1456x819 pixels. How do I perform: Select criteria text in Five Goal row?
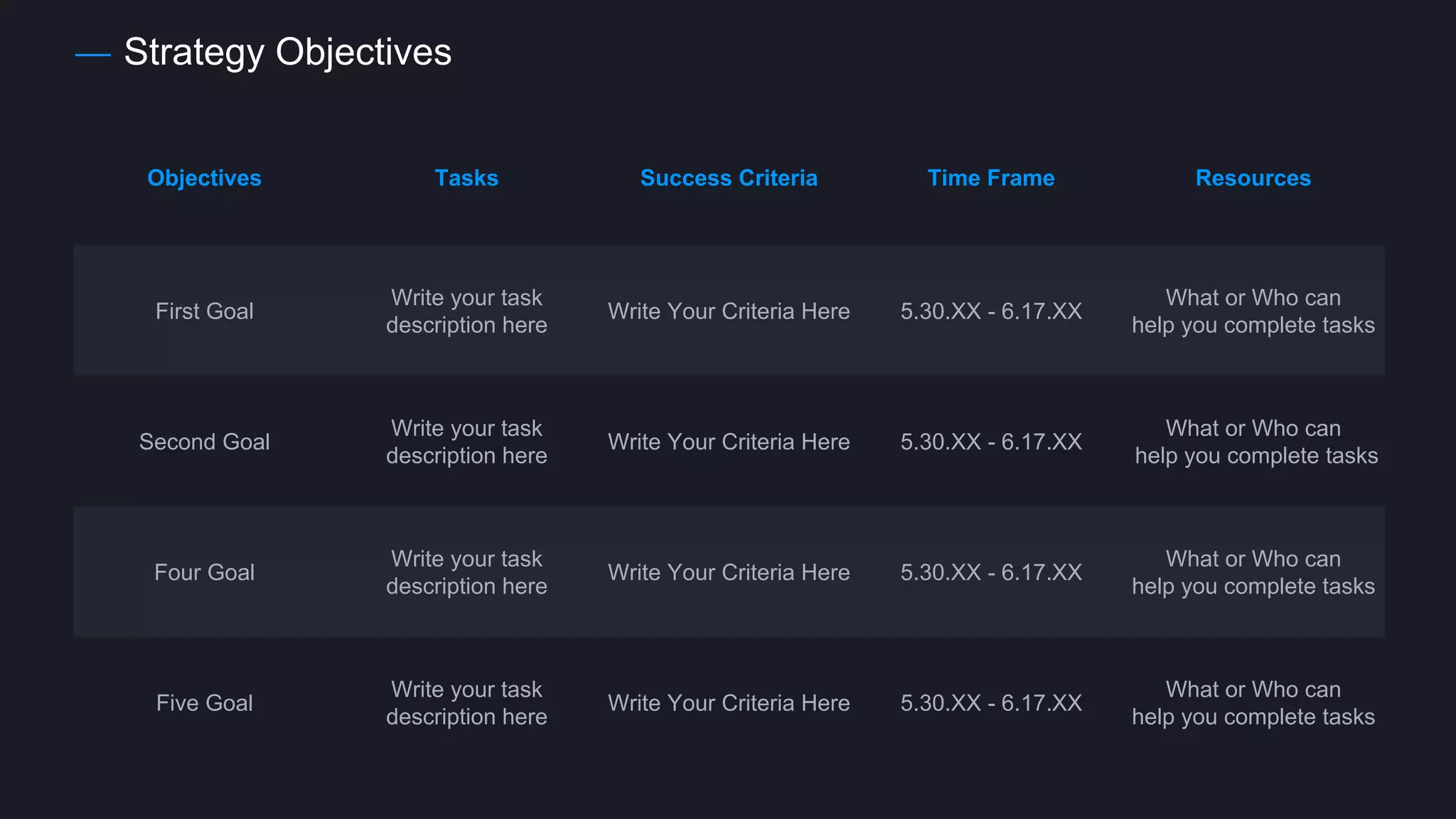(729, 703)
